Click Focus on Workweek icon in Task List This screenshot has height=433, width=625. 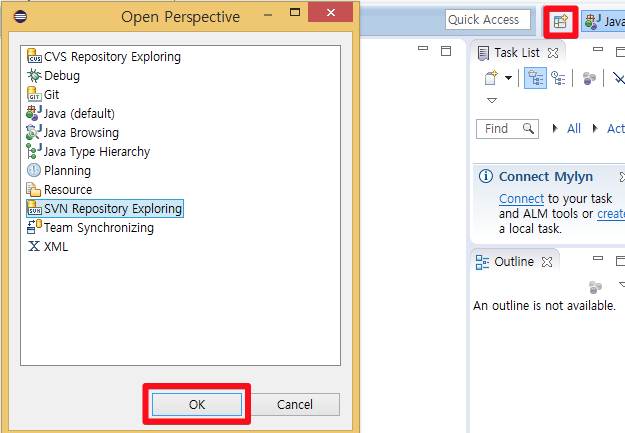point(589,79)
